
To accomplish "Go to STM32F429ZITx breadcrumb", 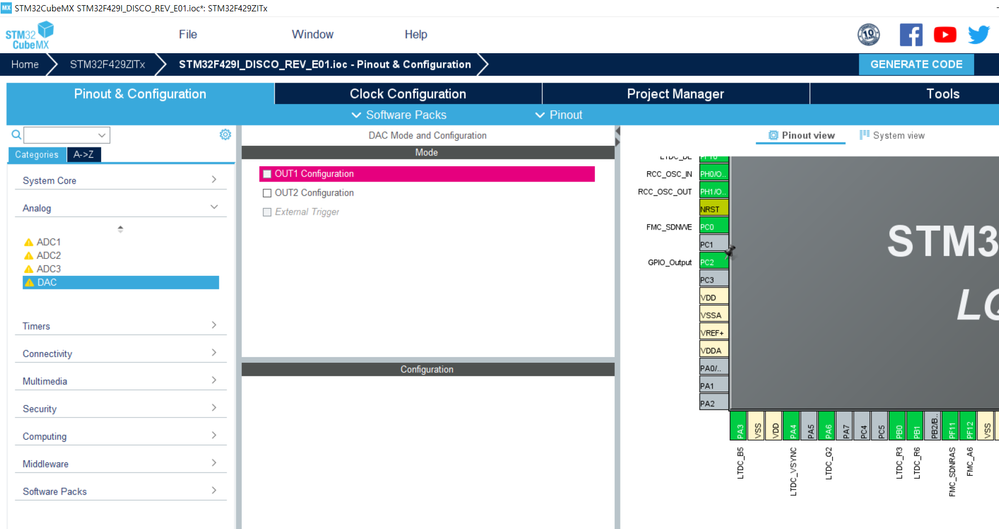I will (x=108, y=64).
